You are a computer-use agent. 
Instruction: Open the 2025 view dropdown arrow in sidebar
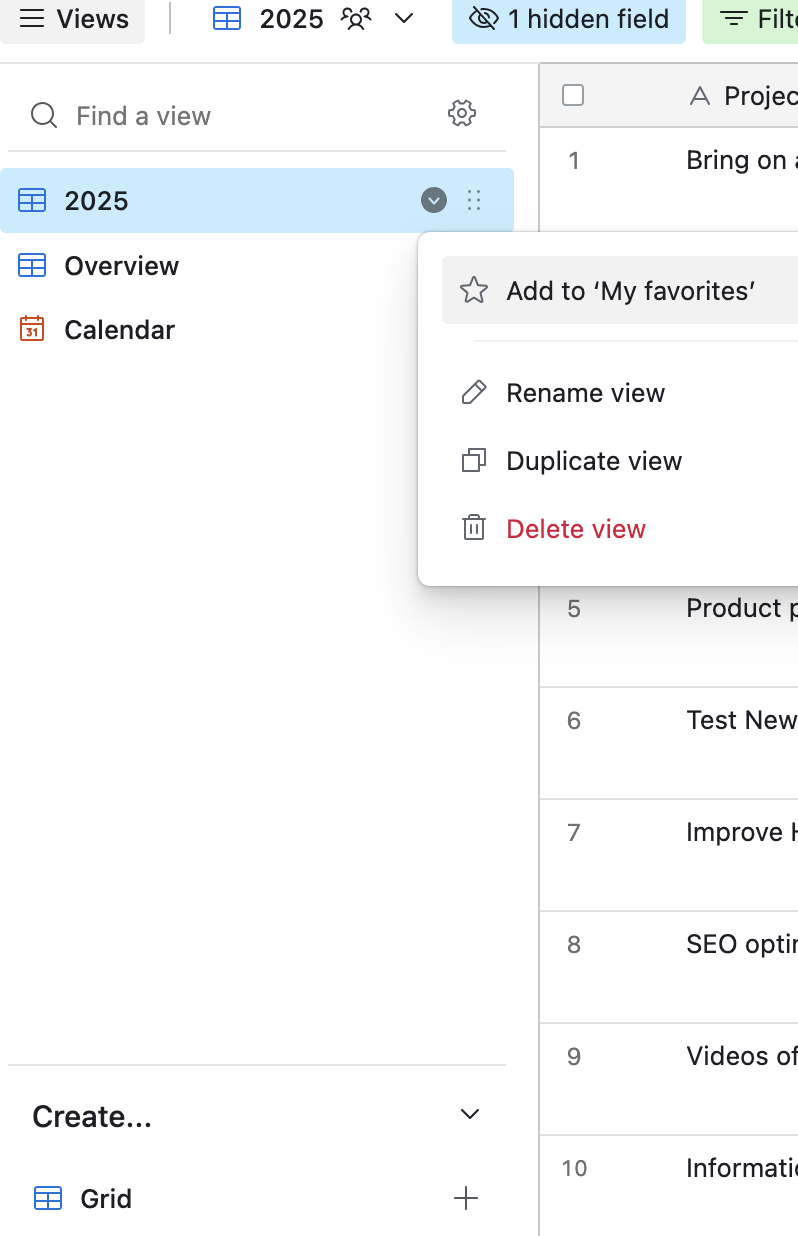pos(433,201)
